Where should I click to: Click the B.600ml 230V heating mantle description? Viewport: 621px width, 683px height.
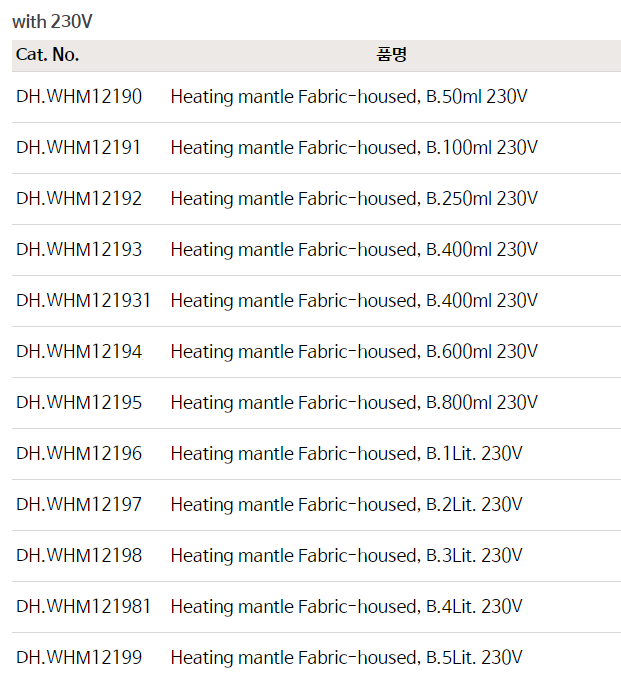pyautogui.click(x=354, y=352)
